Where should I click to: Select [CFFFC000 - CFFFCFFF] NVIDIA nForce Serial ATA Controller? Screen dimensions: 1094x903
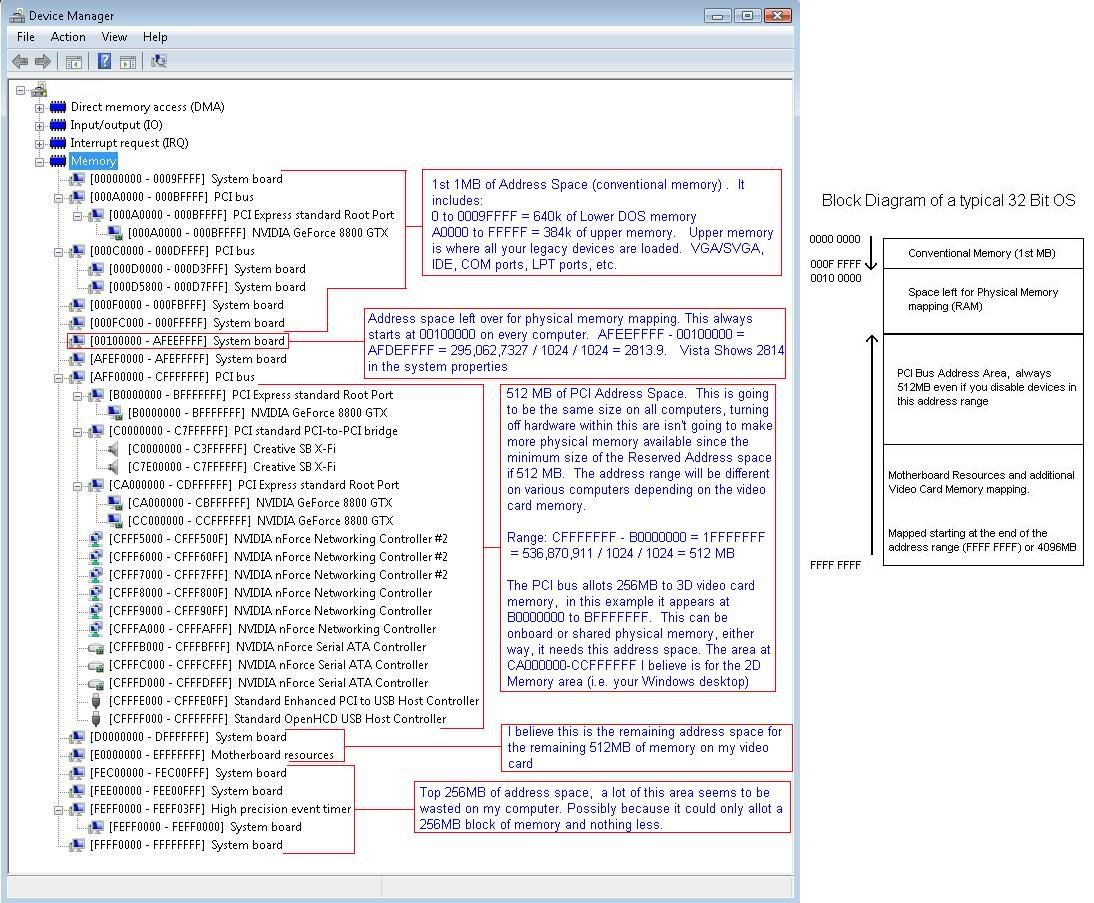point(269,665)
